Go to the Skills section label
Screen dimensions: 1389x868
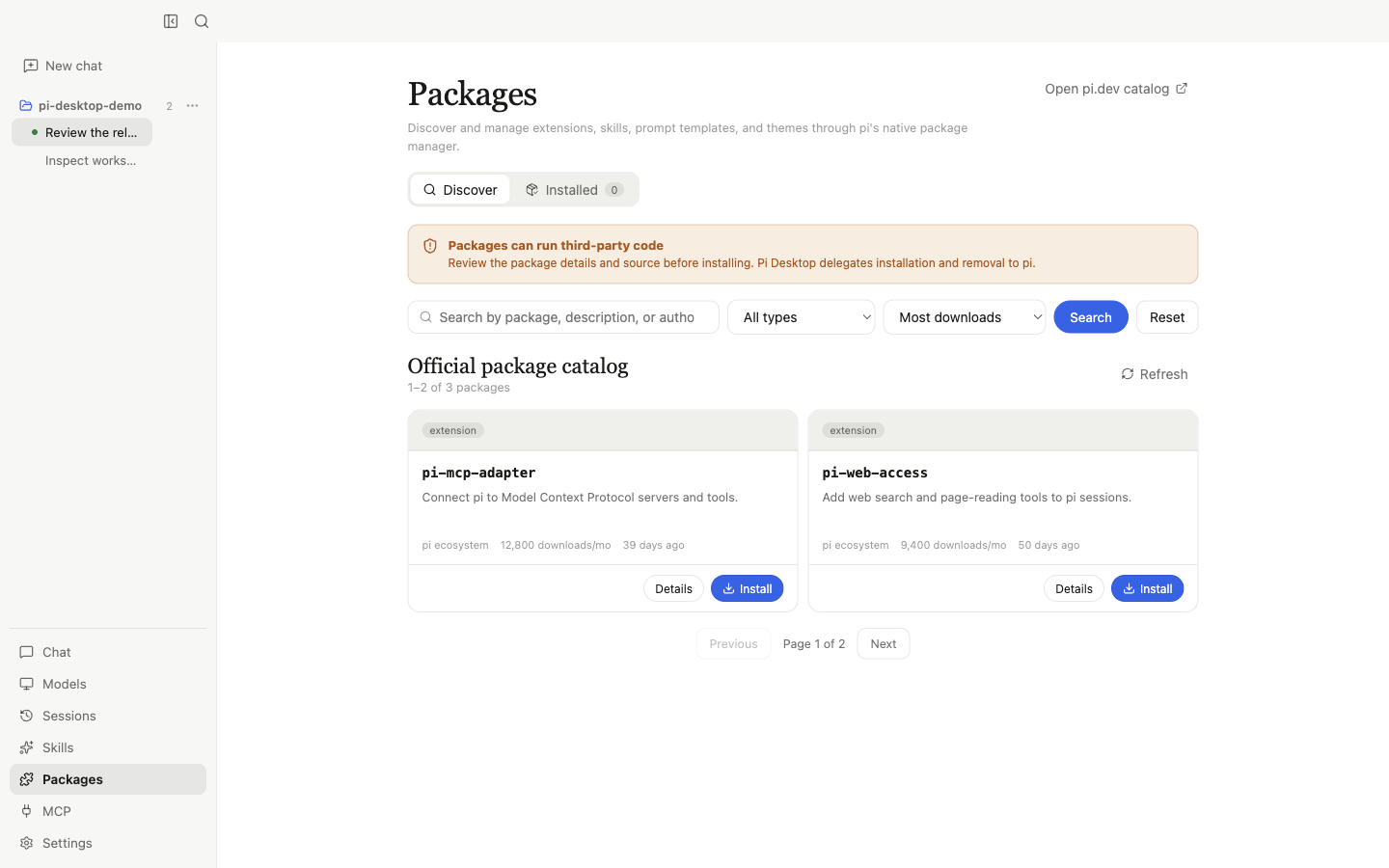[58, 747]
